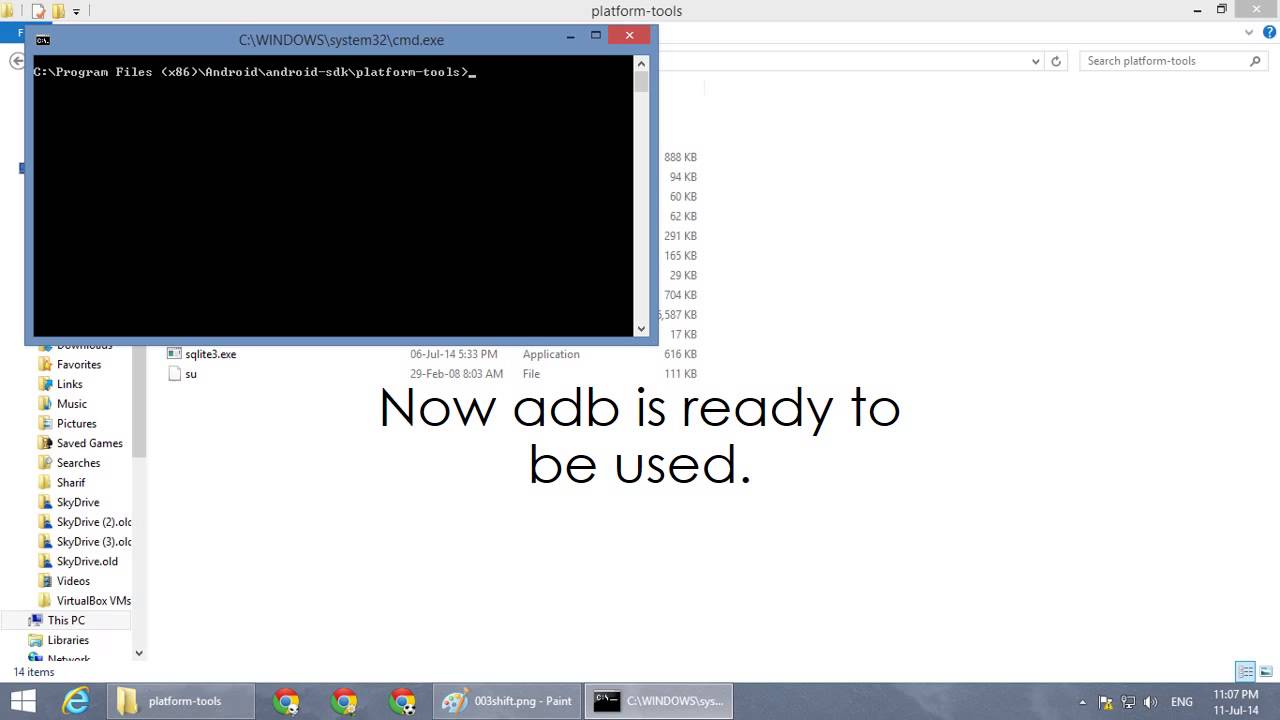Open second Chrome taskbar icon

point(344,701)
